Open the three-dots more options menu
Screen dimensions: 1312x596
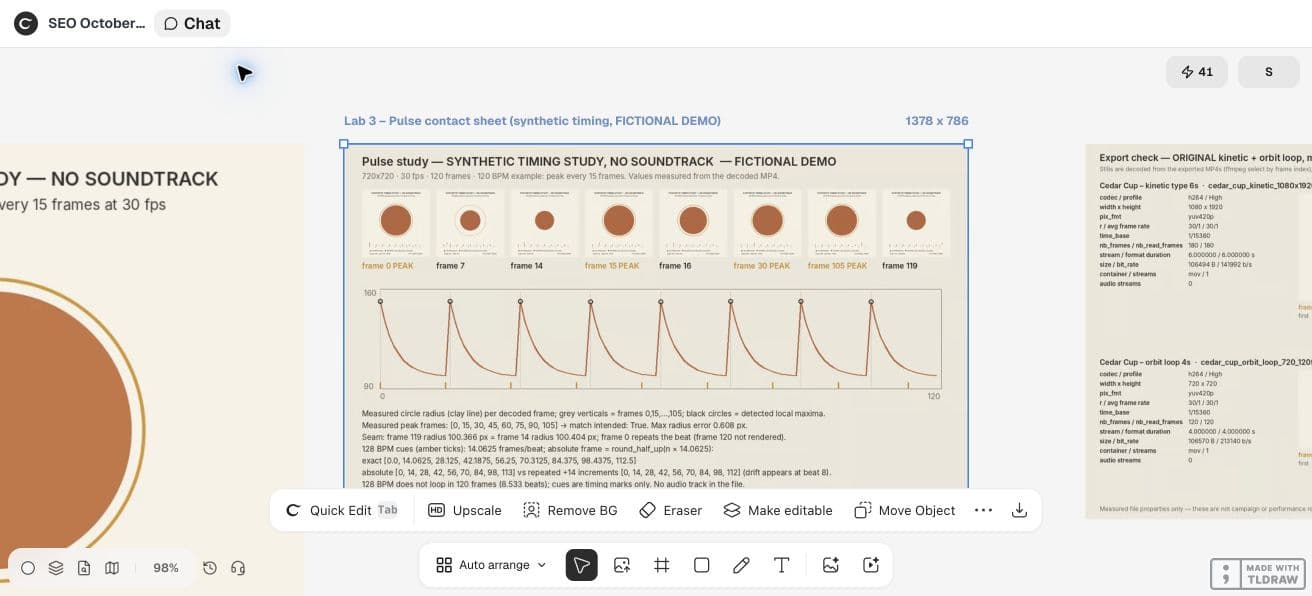(x=983, y=510)
